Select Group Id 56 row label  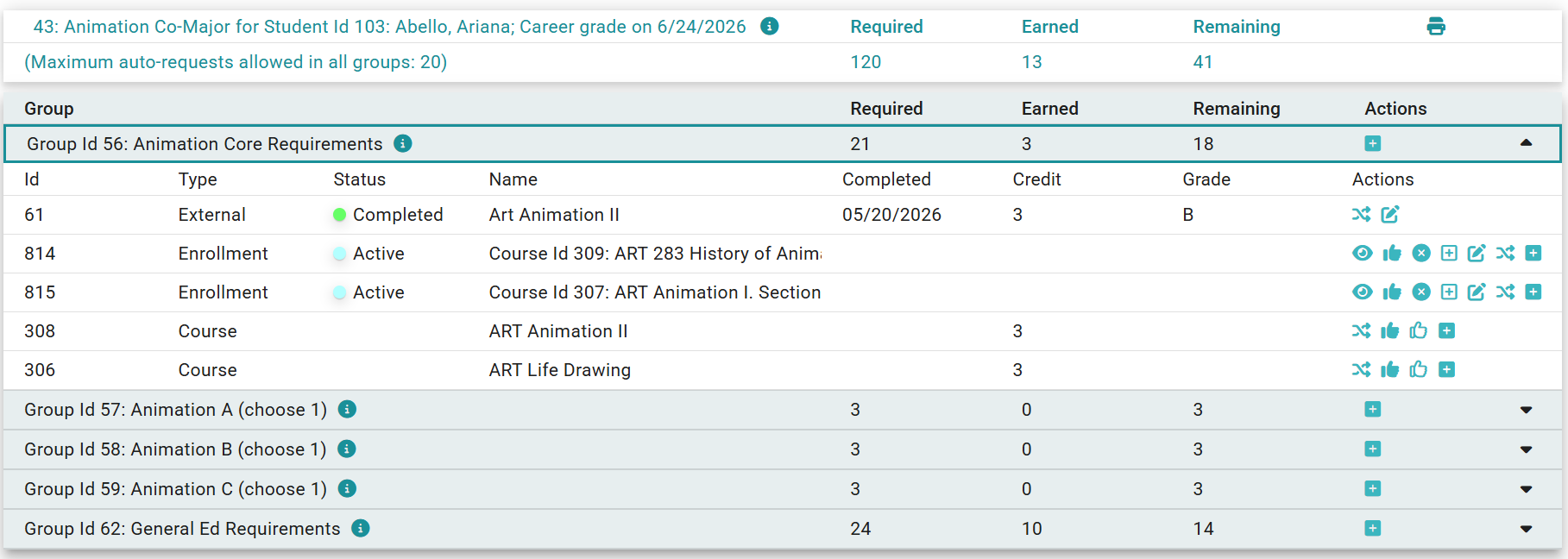pos(205,144)
